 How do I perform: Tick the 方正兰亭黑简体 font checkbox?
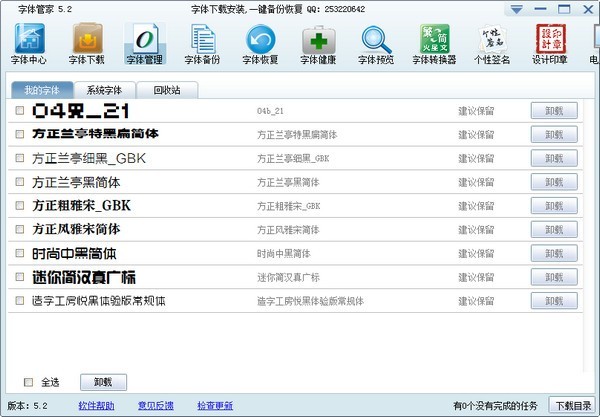[x=20, y=182]
